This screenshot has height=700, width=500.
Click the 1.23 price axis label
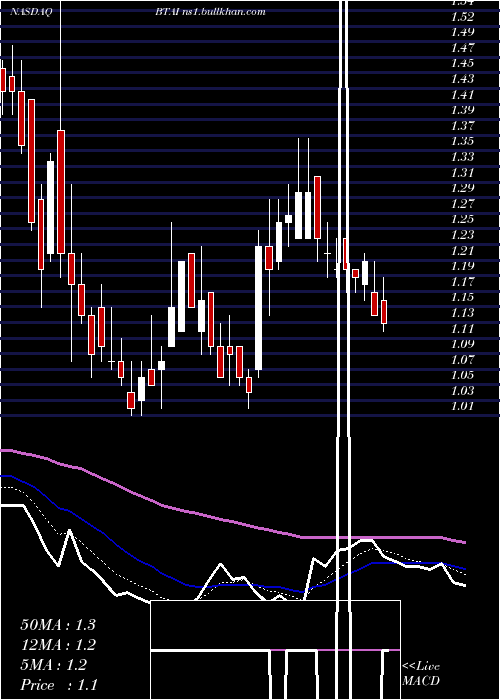pyautogui.click(x=462, y=235)
